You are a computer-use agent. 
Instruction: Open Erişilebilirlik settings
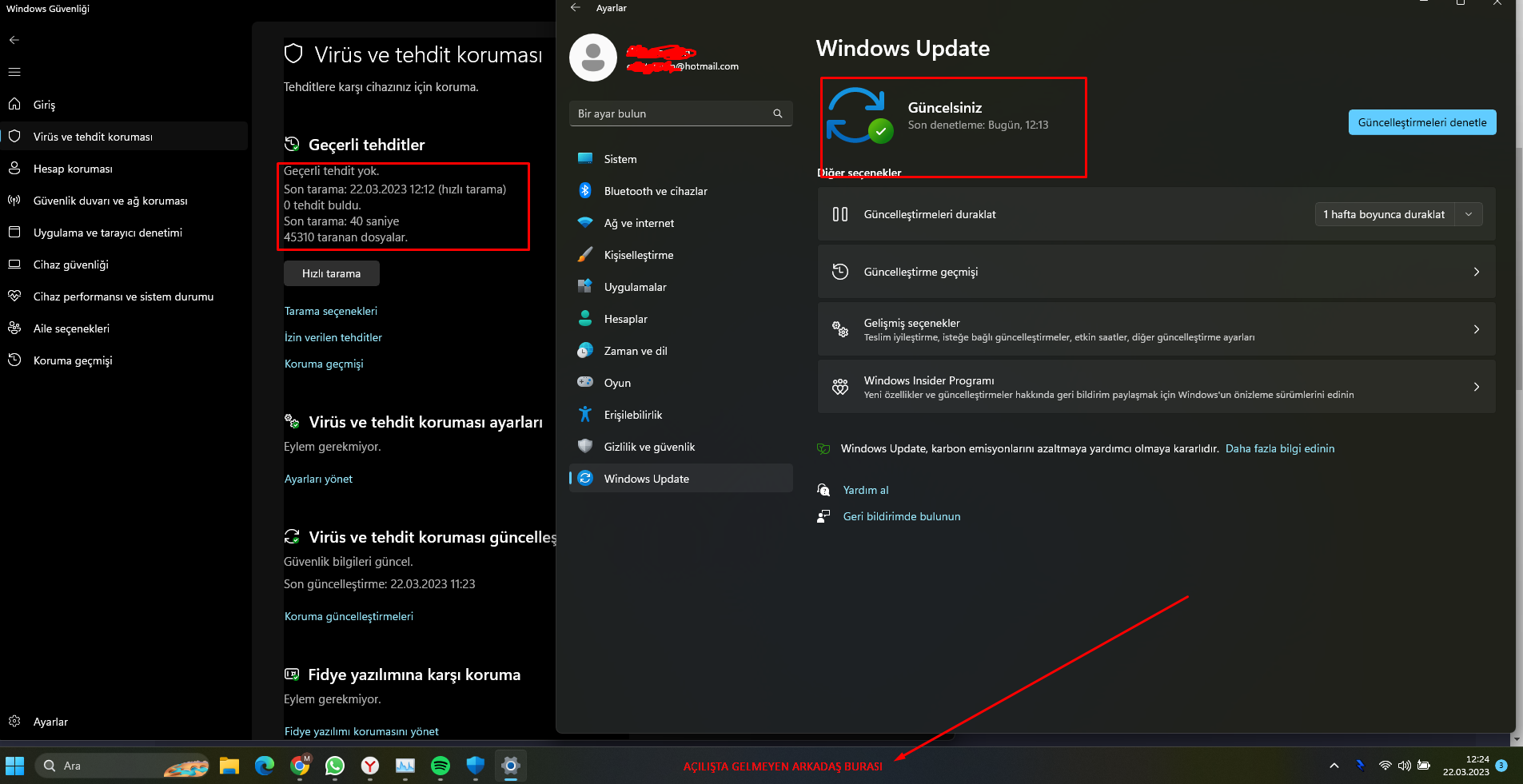(681, 415)
